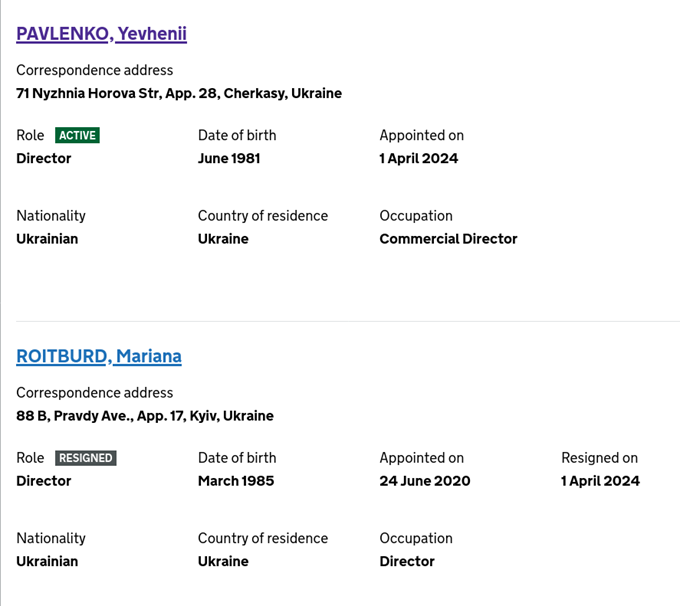Click the first Correspondence address label
The image size is (680, 606).
click(95, 70)
